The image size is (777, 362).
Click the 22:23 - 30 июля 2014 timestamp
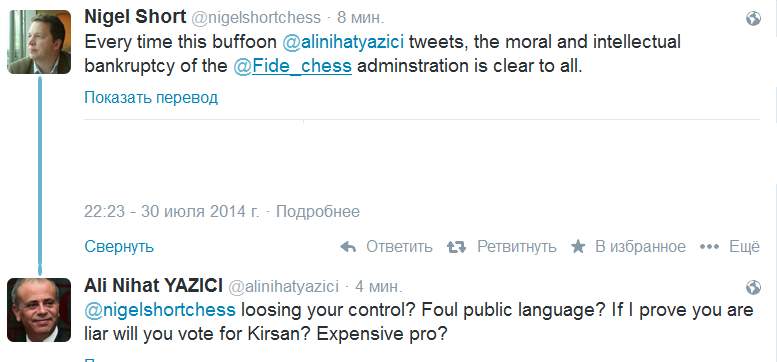pos(171,212)
